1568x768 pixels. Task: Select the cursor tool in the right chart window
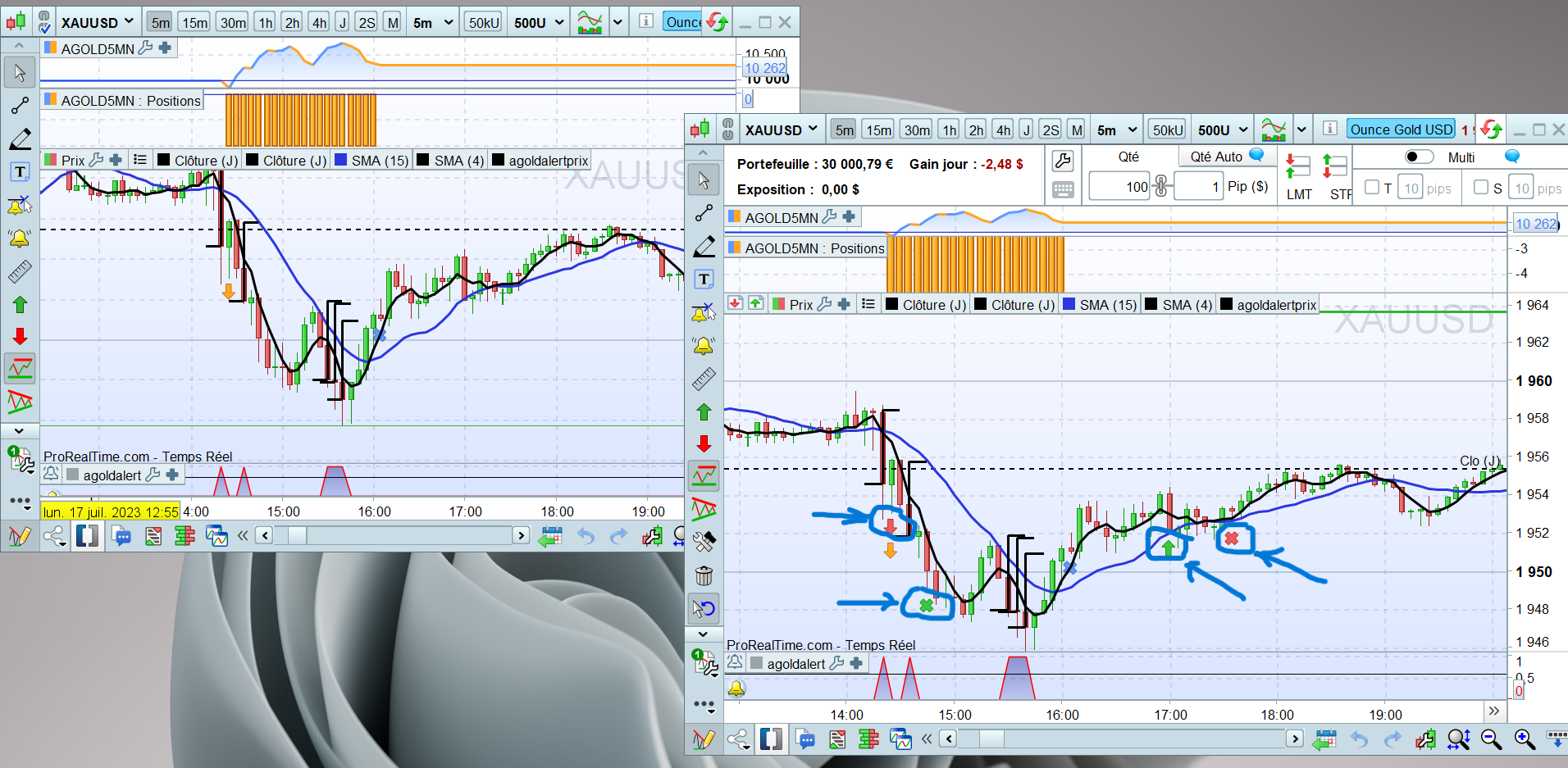(x=704, y=180)
